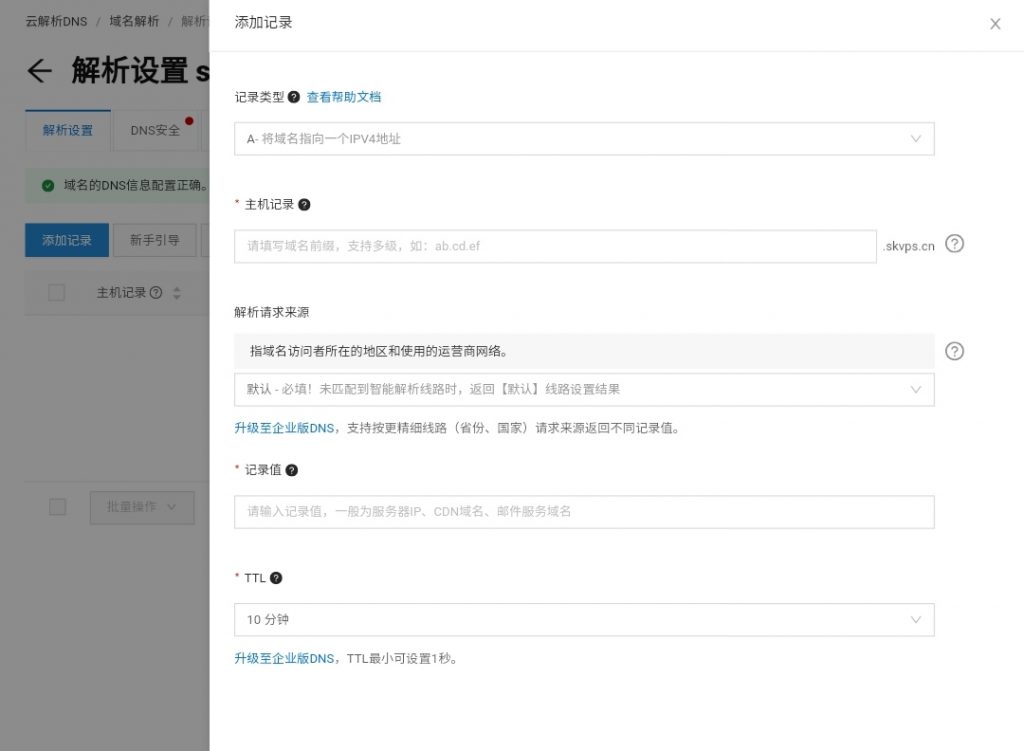Toggle the select-all checkbox in table header
Screen dimensions: 1024x751
[57, 292]
